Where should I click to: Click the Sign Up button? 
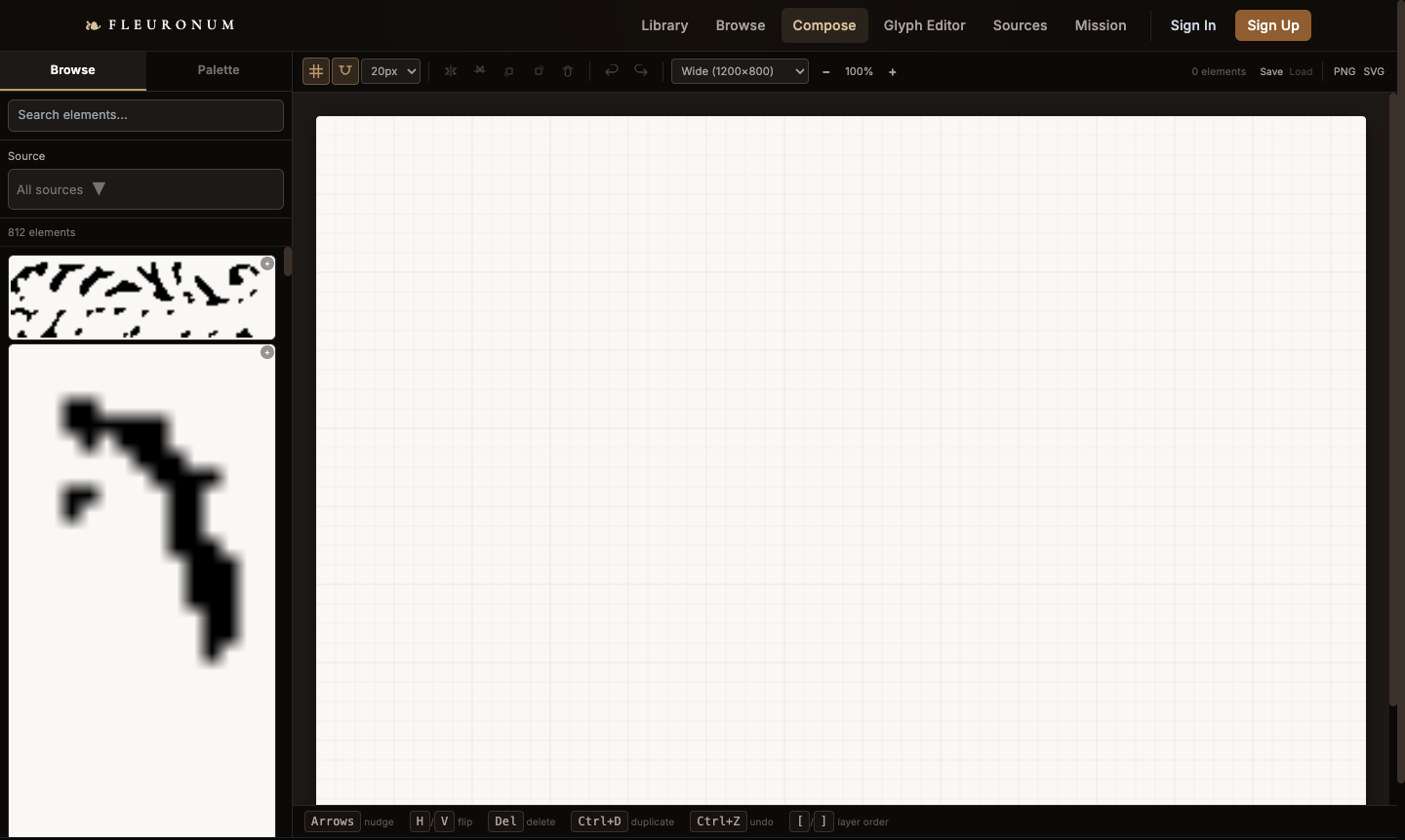click(1273, 25)
